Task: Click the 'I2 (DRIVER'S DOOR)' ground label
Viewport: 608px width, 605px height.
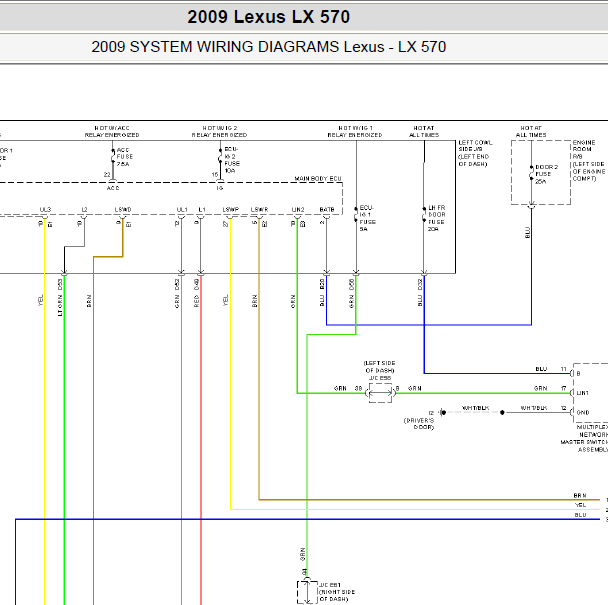Action: pos(419,420)
